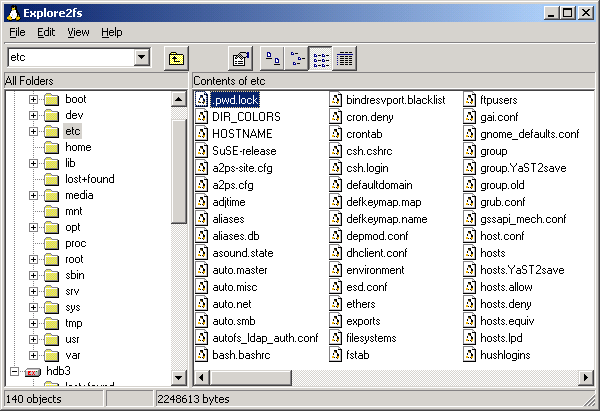Select the tmp folder in tree
The image size is (600, 411).
(x=73, y=323)
